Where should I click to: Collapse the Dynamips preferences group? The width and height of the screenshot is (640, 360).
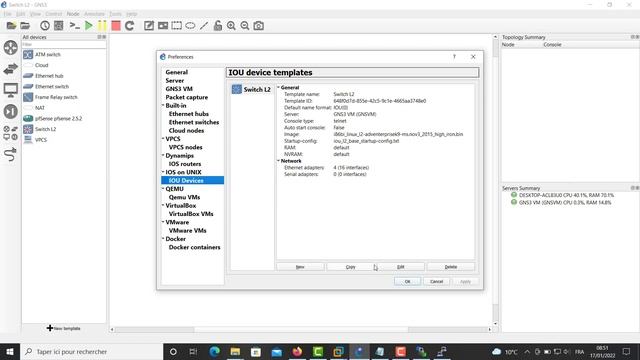tap(163, 156)
